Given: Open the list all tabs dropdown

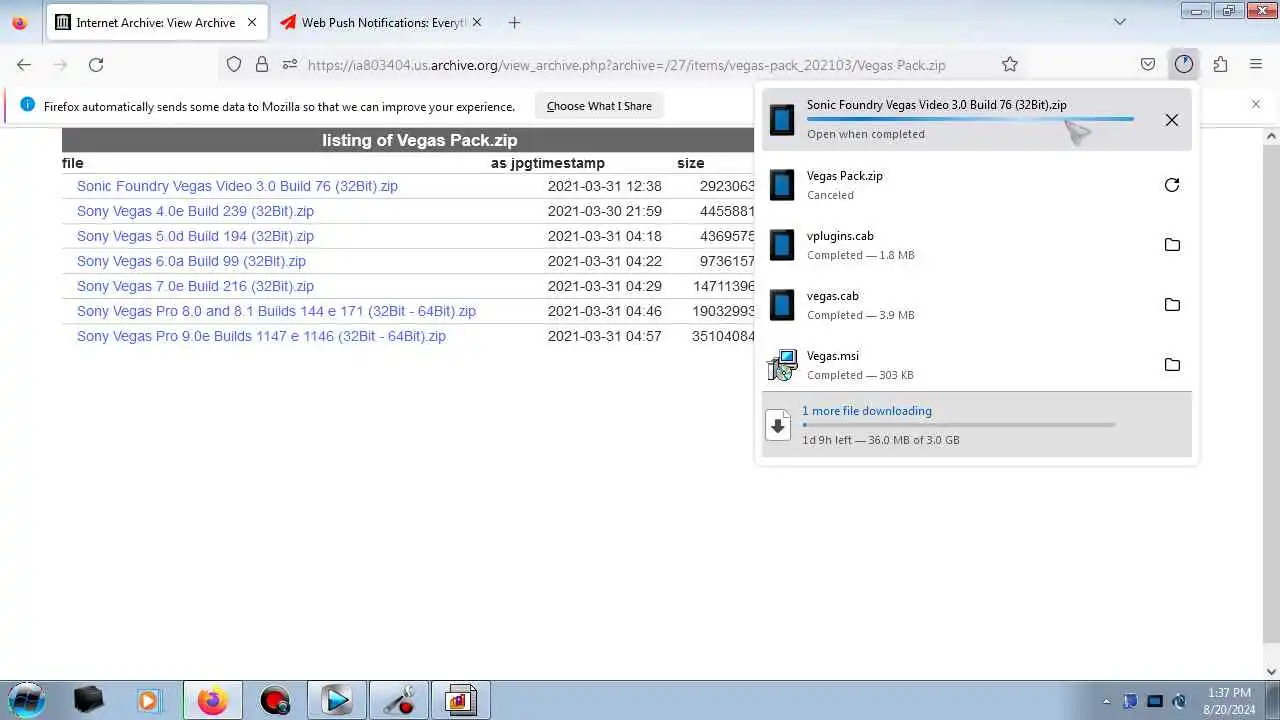Looking at the screenshot, I should (x=1120, y=22).
